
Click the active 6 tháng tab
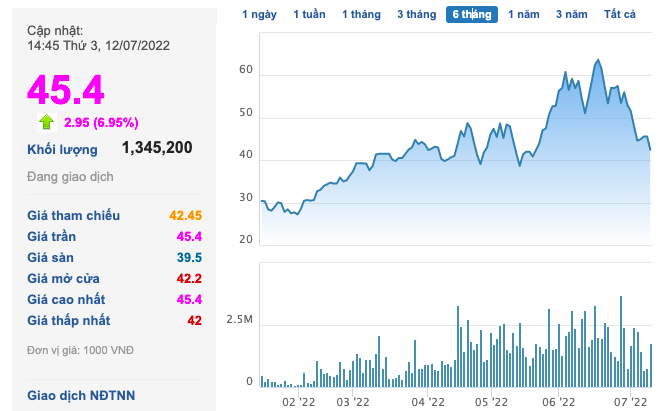[x=472, y=15]
